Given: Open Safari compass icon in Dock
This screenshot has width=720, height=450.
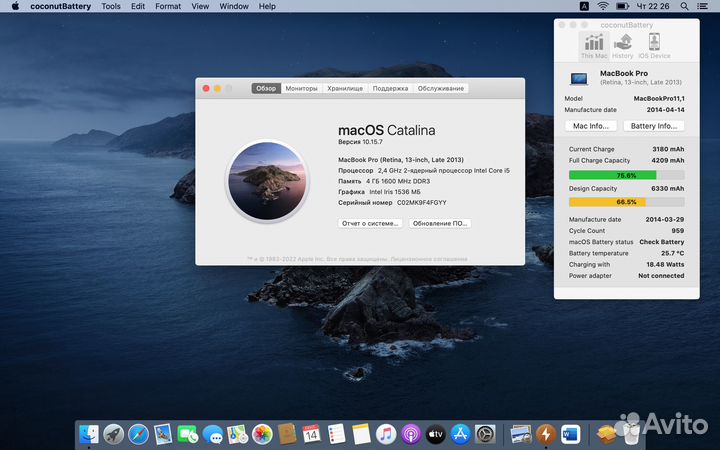Looking at the screenshot, I should click(138, 434).
